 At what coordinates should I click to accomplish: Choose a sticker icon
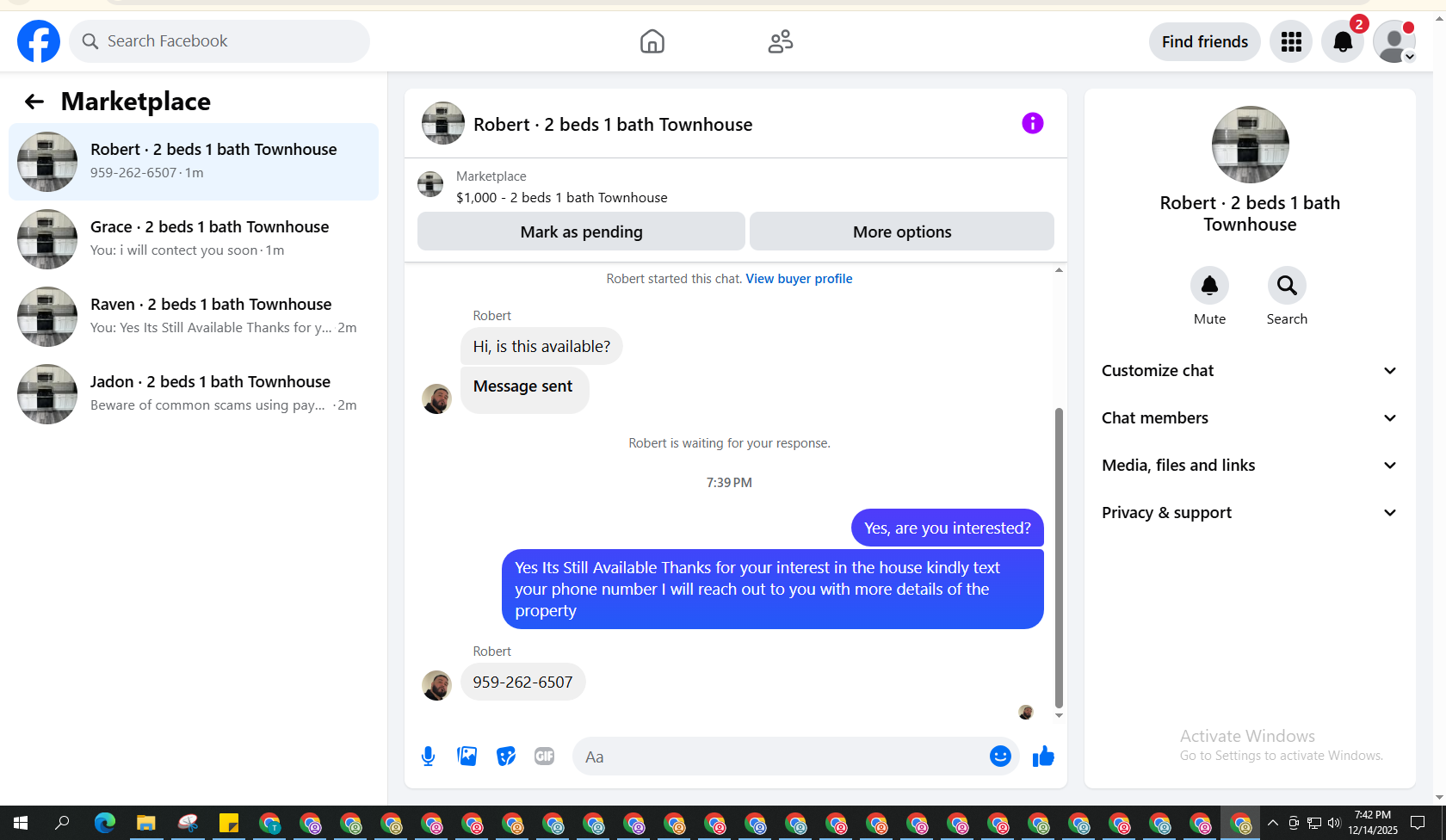[506, 757]
